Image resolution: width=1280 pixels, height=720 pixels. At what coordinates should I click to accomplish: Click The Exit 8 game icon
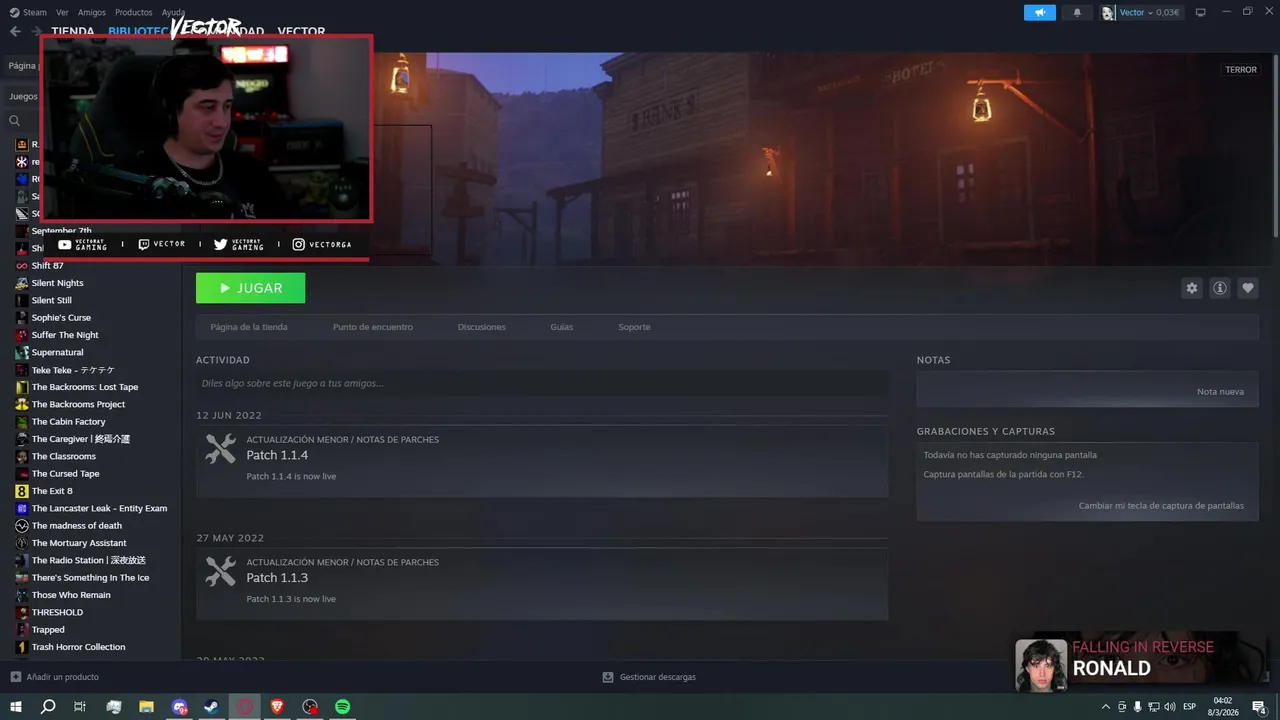tap(22, 491)
